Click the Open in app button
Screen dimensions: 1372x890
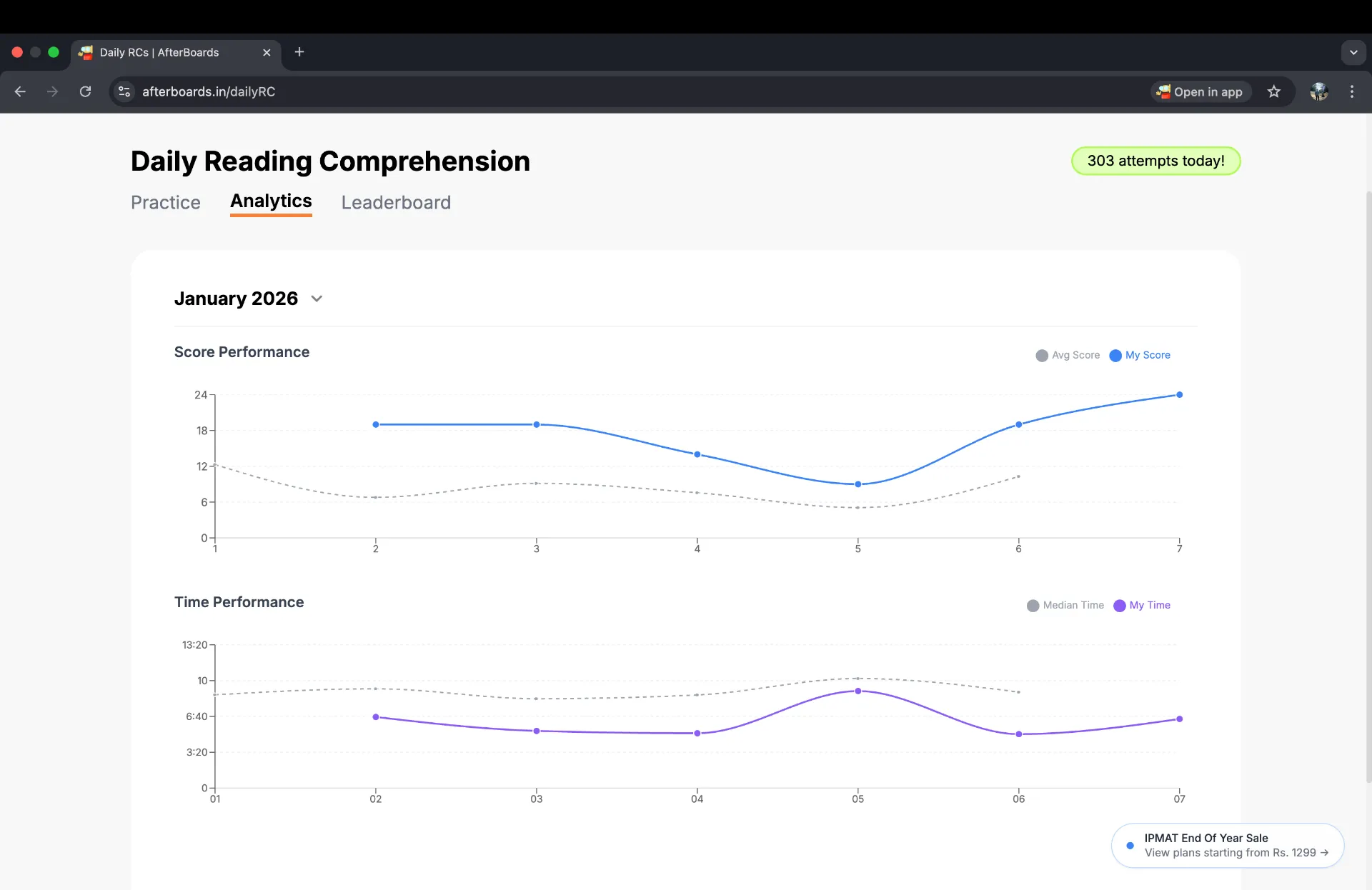(1200, 91)
